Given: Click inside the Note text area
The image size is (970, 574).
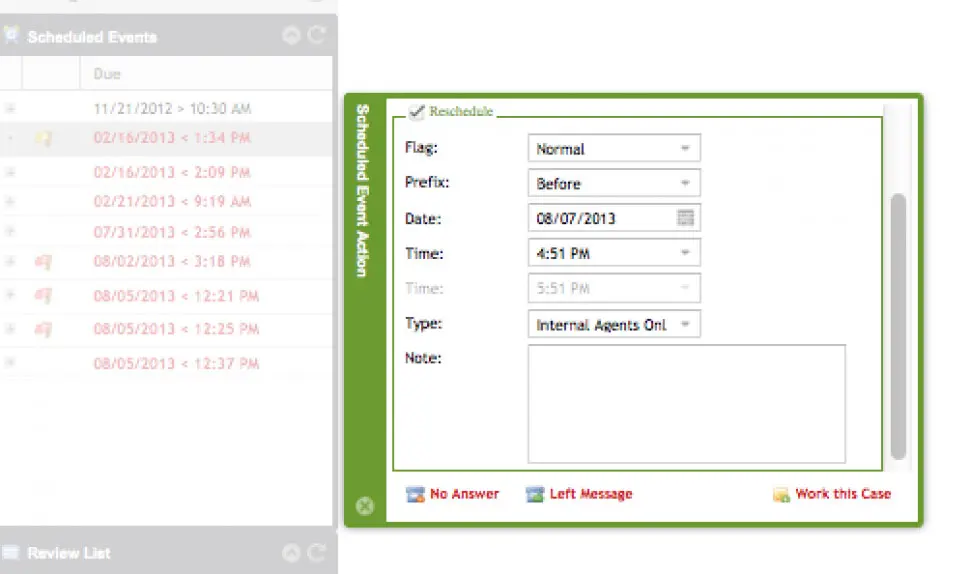Looking at the screenshot, I should tap(686, 404).
